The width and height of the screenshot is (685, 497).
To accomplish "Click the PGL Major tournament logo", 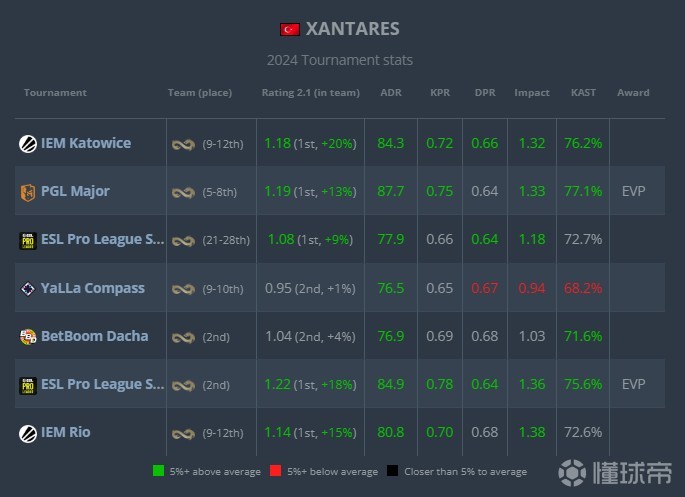I will 28,191.
